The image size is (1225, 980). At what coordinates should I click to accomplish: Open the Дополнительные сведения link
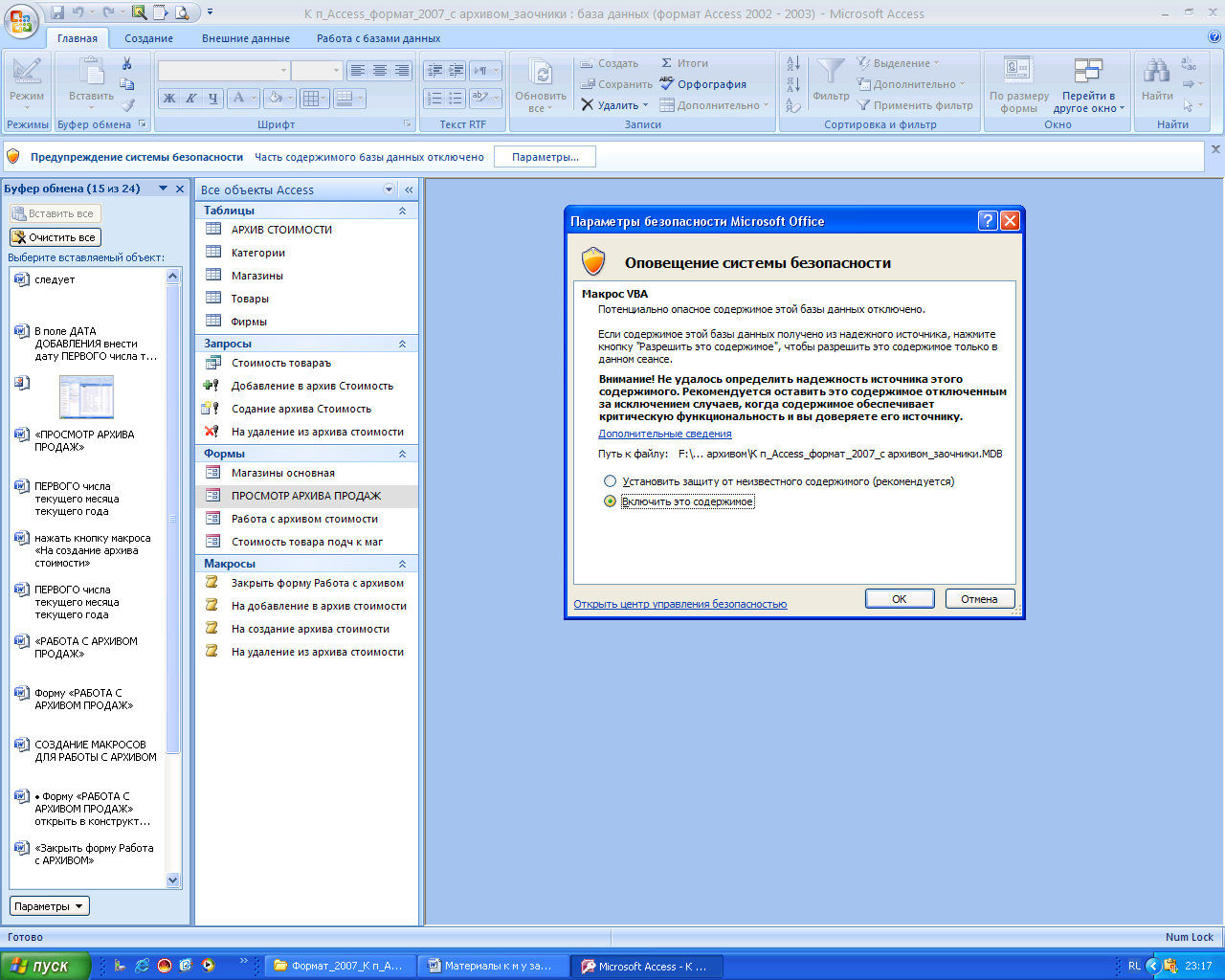(x=665, y=434)
